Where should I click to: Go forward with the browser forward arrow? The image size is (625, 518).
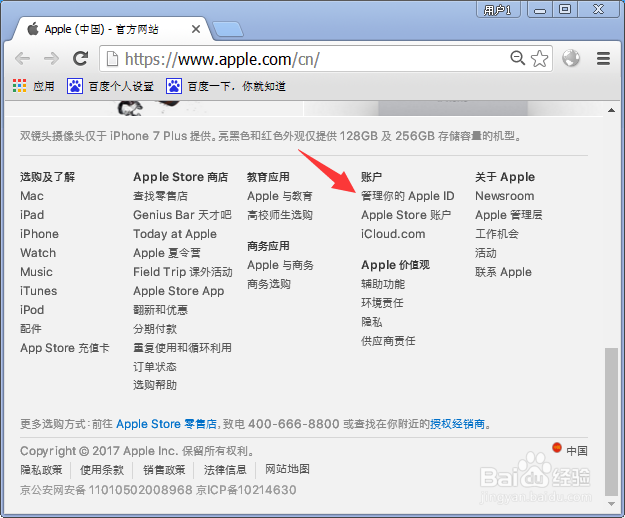[51, 59]
